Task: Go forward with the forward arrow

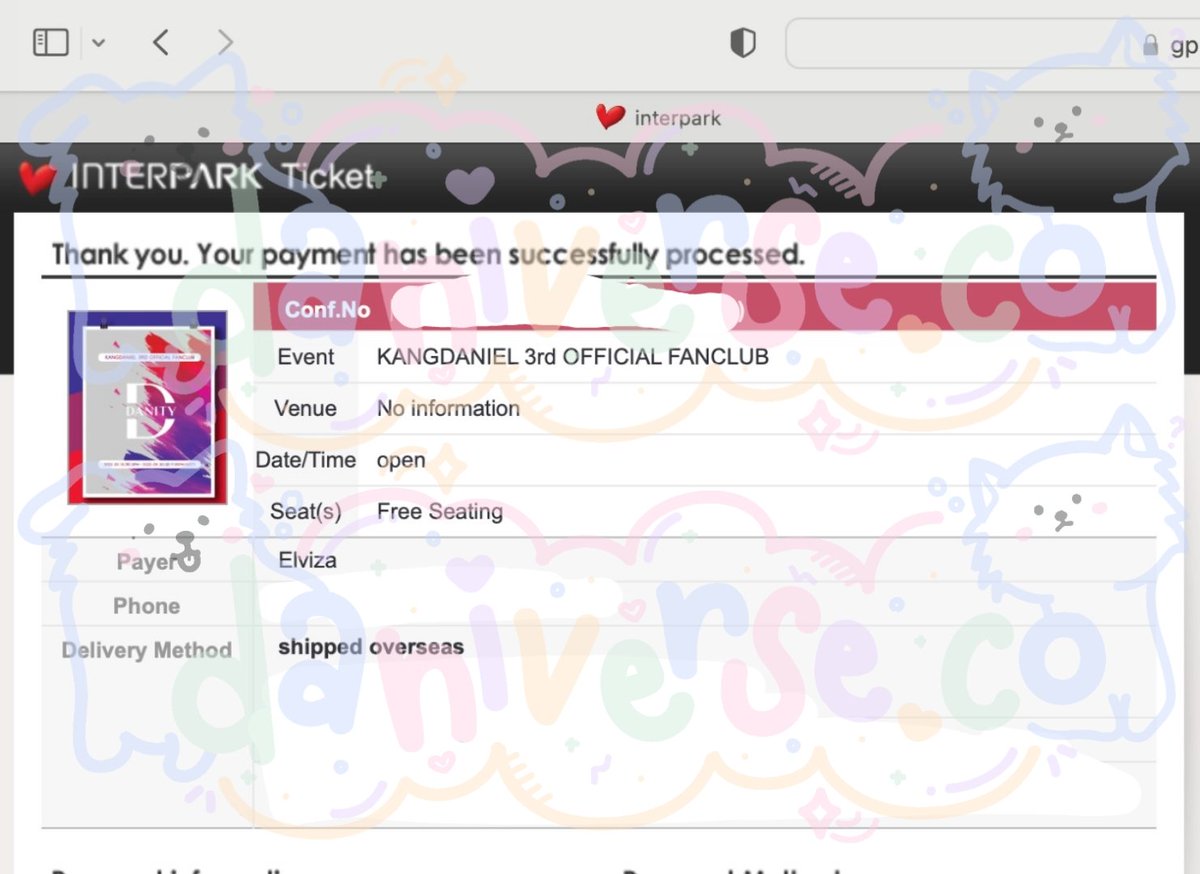Action: [225, 42]
